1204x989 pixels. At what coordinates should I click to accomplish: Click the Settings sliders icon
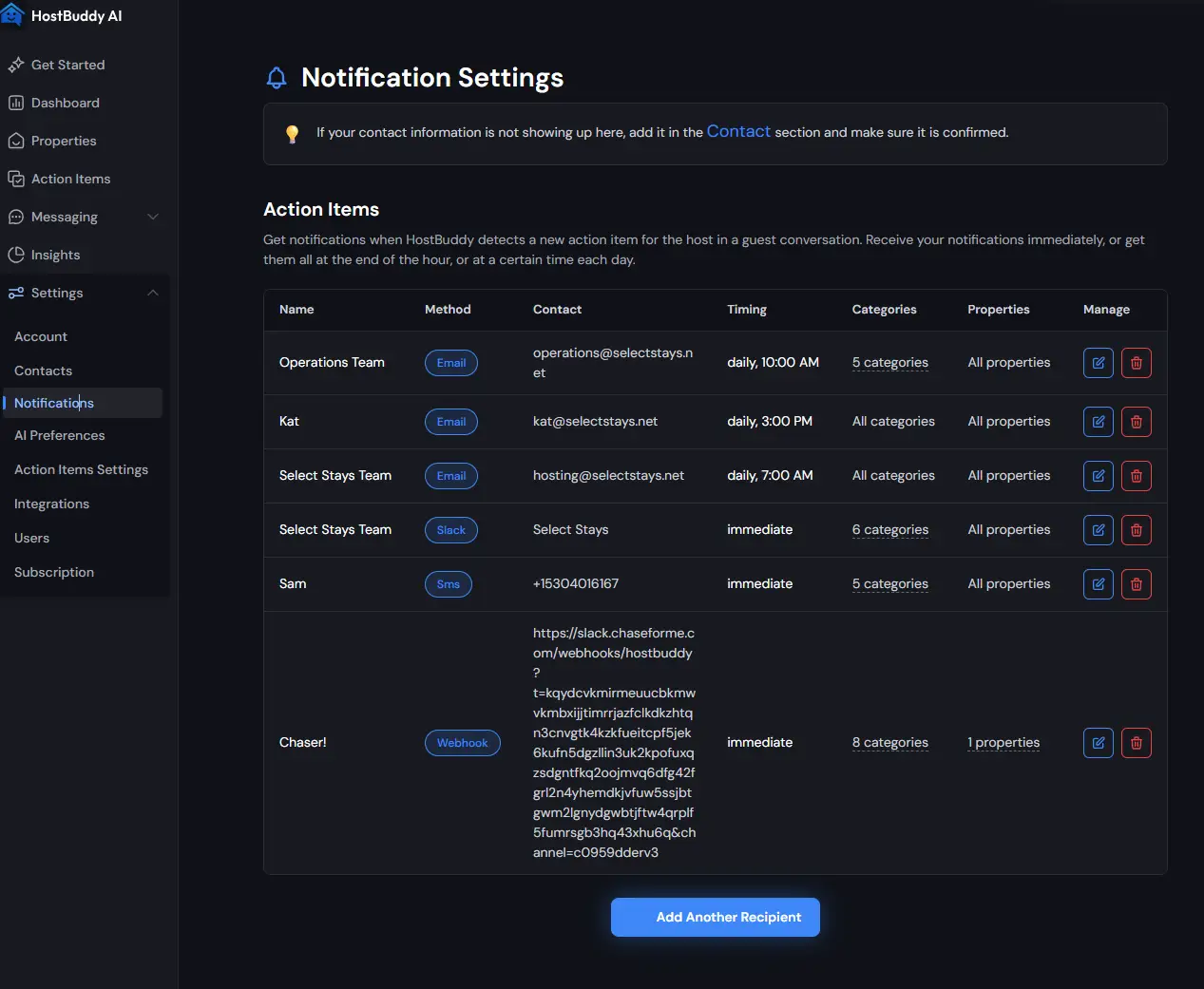coord(17,293)
